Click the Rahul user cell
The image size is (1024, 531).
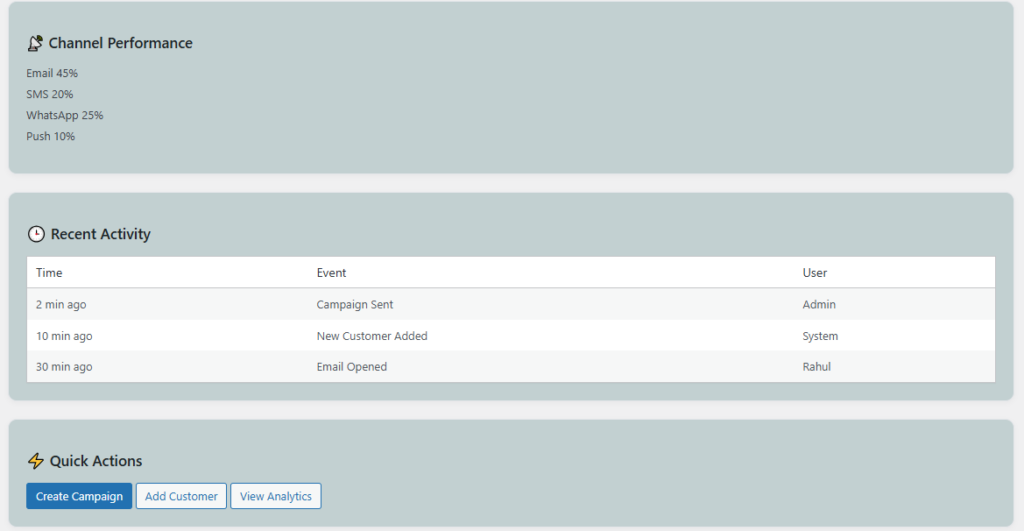[x=816, y=367]
